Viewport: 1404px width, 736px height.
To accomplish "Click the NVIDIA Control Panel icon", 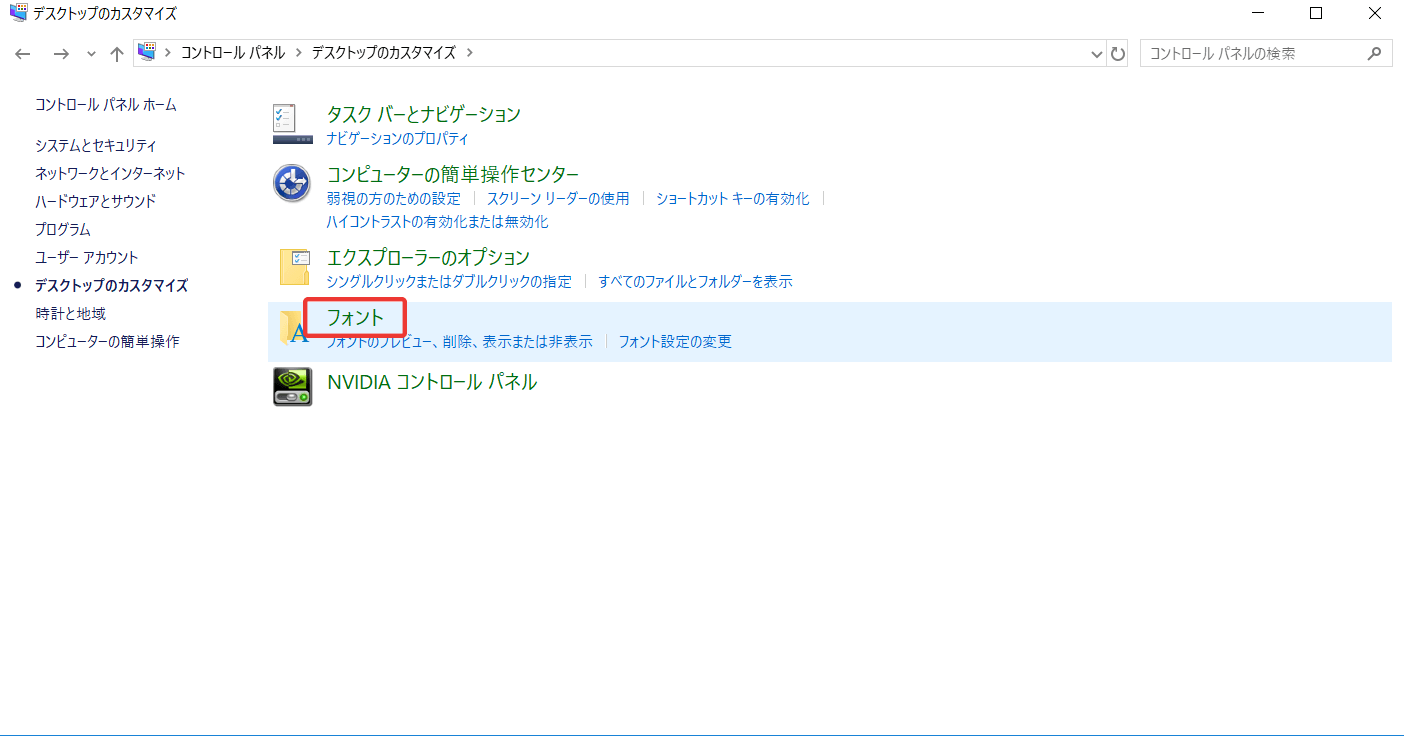I will (x=292, y=387).
